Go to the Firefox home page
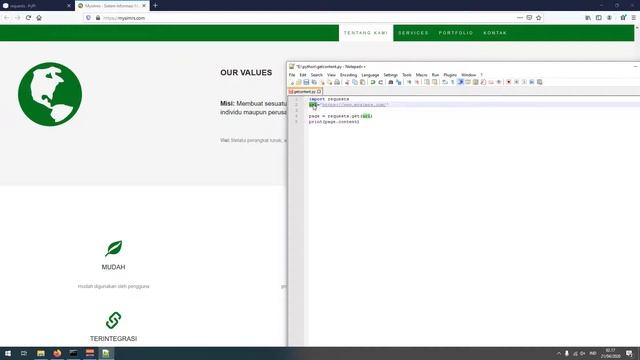The image size is (640, 360). tap(39, 18)
